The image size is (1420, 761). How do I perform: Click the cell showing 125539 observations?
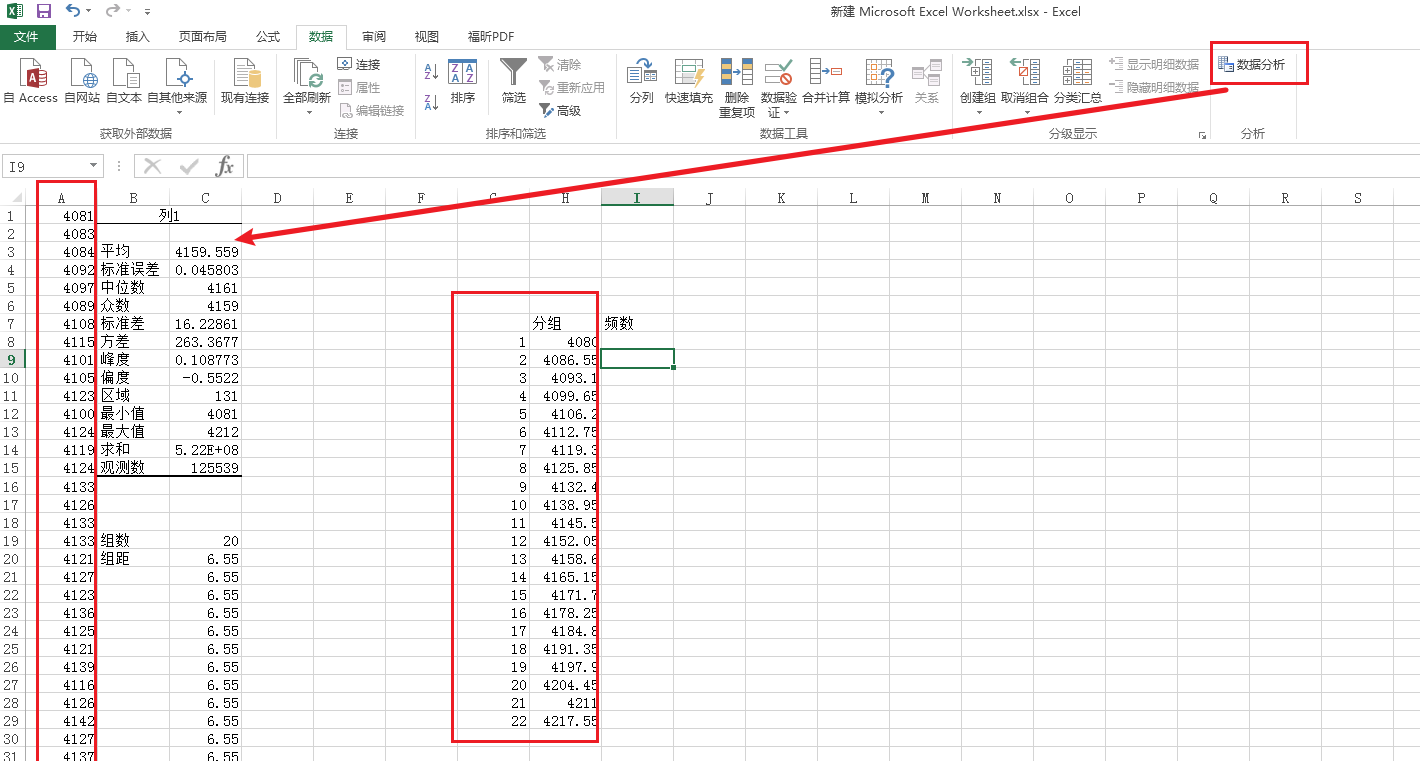click(205, 467)
